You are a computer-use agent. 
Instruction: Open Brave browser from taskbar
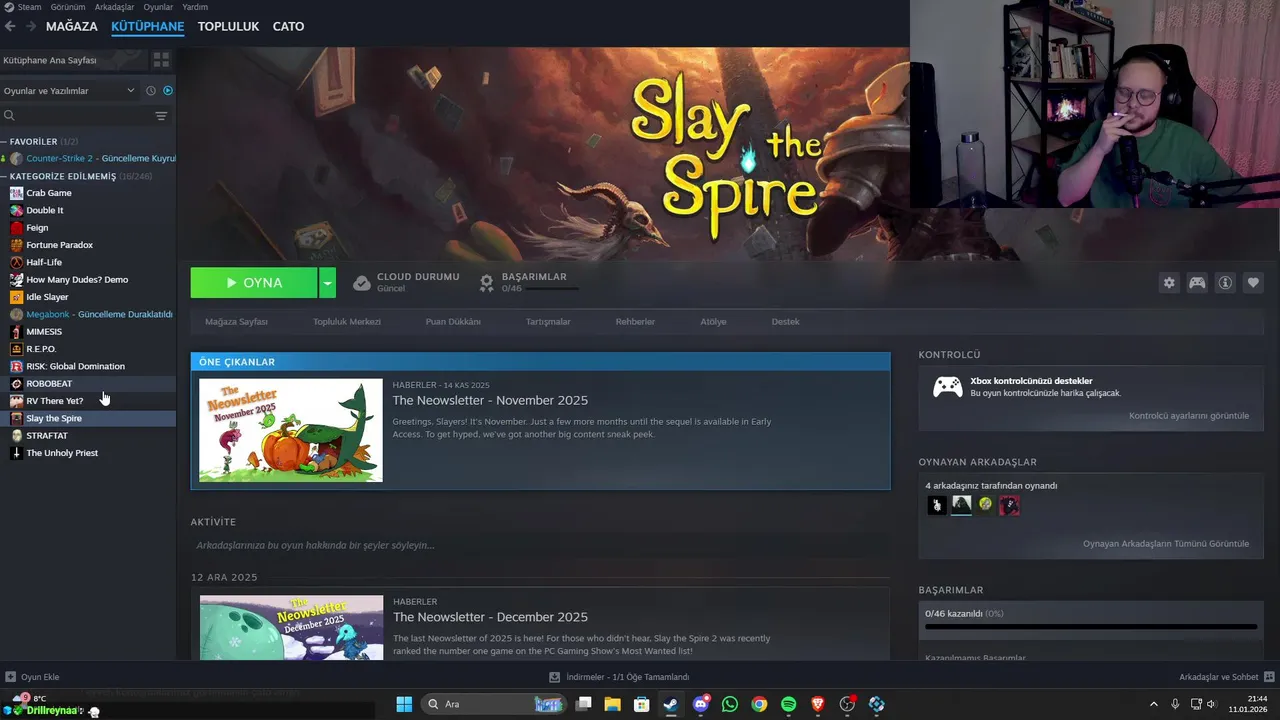pos(818,704)
